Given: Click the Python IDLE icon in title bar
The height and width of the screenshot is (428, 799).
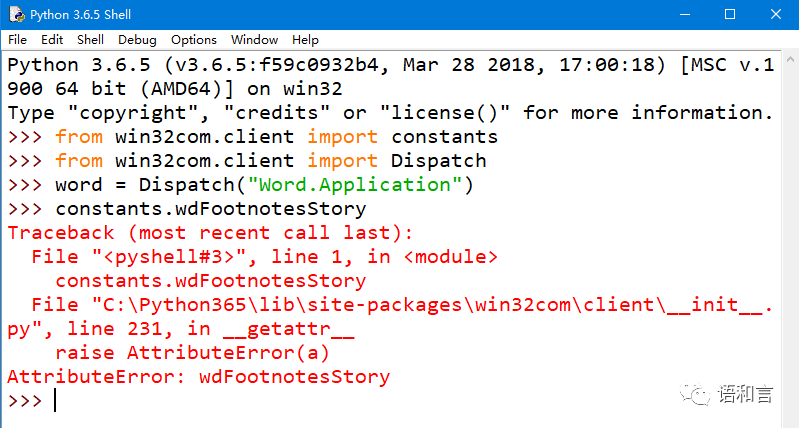Looking at the screenshot, I should (16, 15).
